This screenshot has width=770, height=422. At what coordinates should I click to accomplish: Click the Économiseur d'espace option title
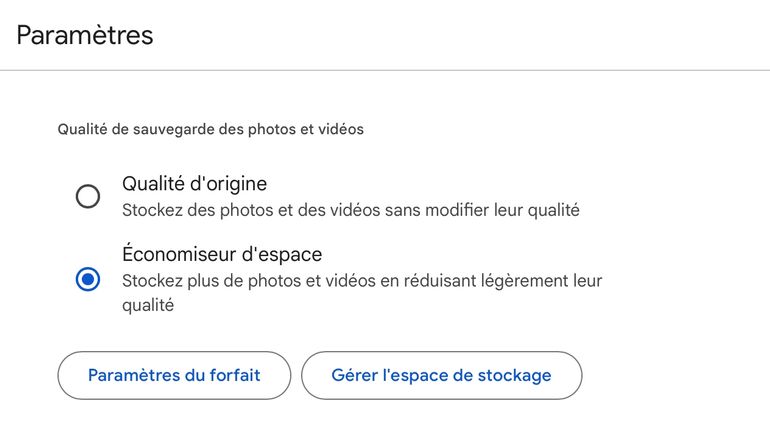click(221, 254)
